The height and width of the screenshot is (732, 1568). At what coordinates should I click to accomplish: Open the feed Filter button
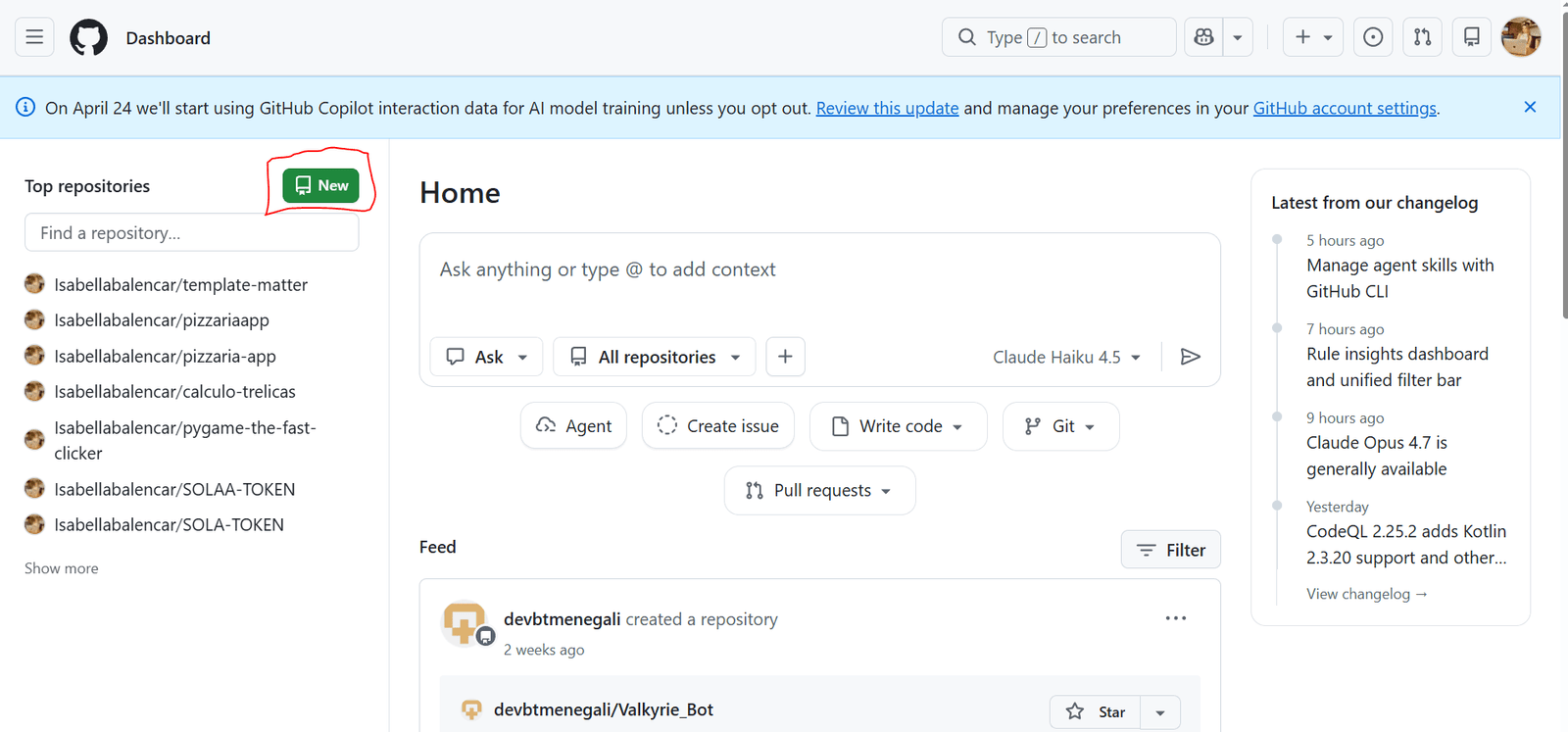pyautogui.click(x=1170, y=550)
